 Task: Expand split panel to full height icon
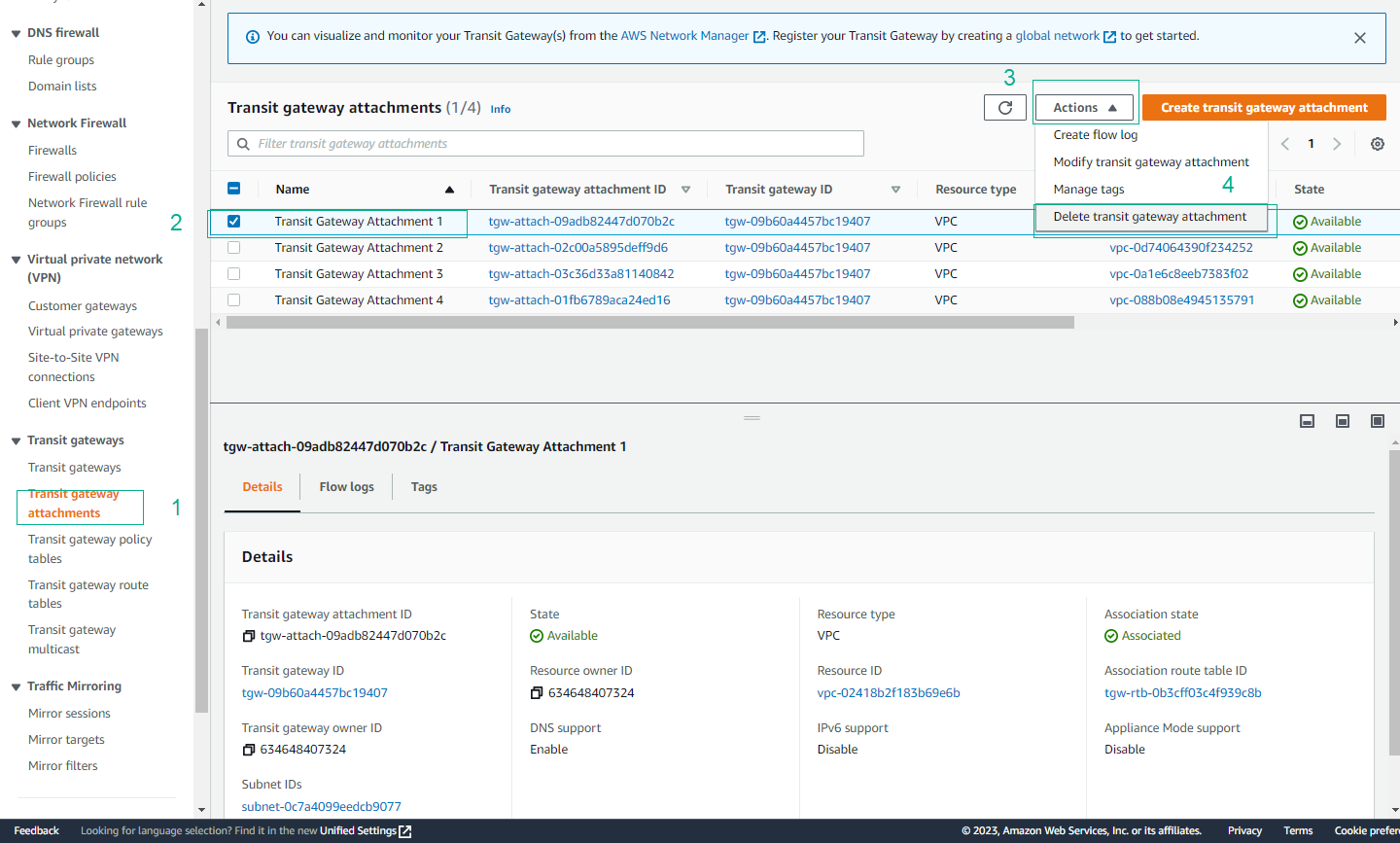click(x=1378, y=421)
